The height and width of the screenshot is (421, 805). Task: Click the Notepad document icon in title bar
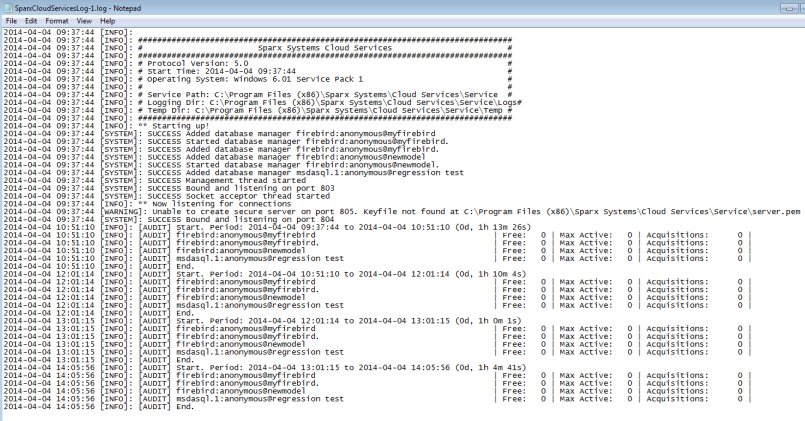[7, 6]
